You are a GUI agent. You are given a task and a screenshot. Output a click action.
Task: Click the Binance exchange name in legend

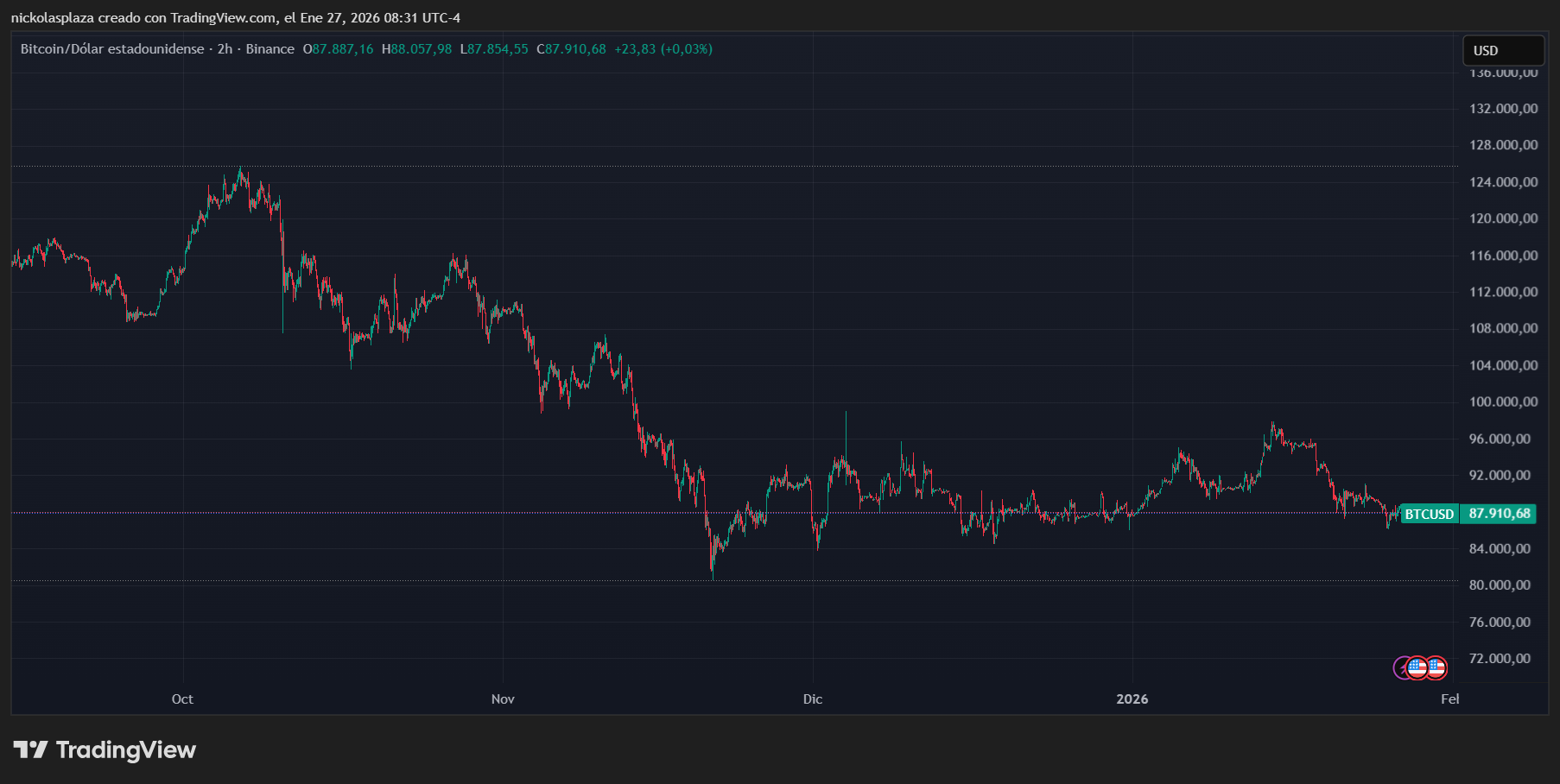(x=270, y=49)
